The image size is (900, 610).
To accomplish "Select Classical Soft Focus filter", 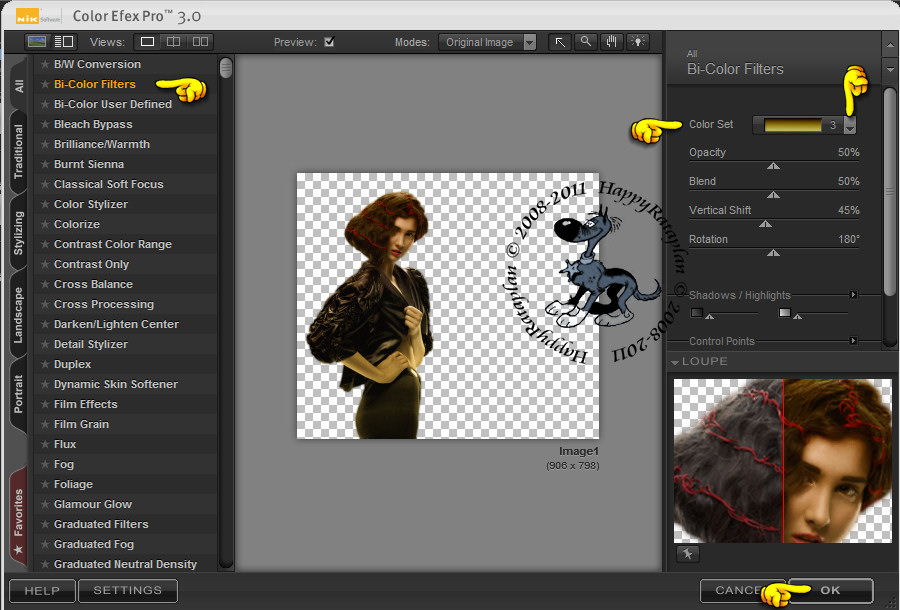I will (x=108, y=184).
